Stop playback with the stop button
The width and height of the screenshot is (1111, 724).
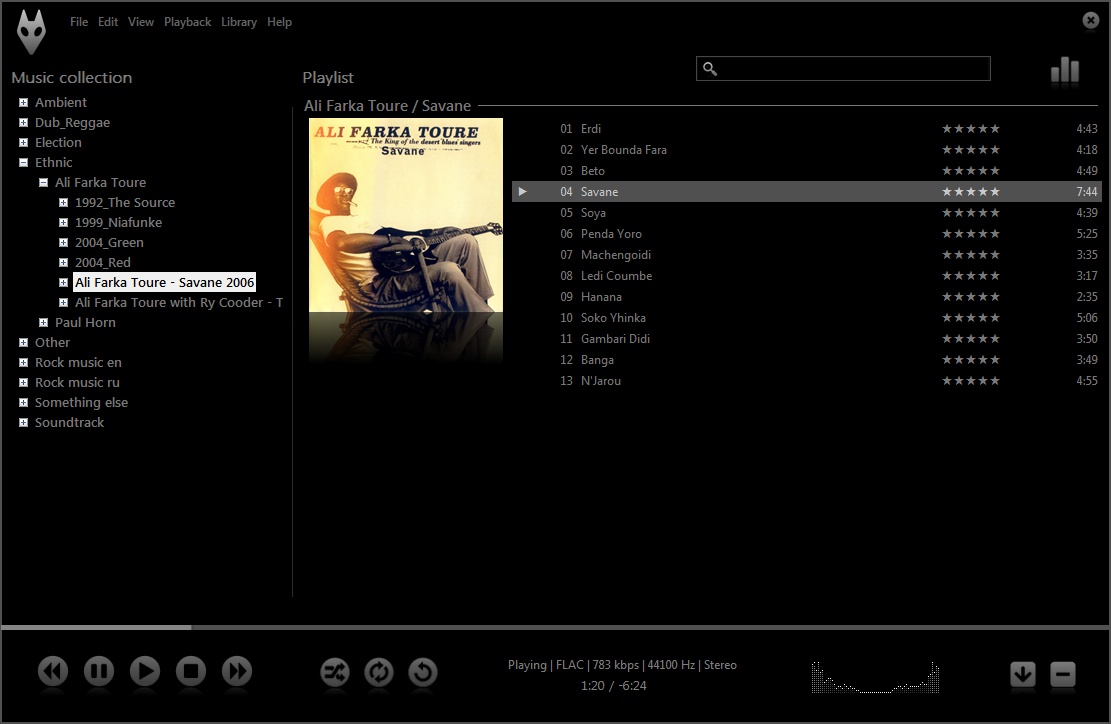[x=191, y=671]
